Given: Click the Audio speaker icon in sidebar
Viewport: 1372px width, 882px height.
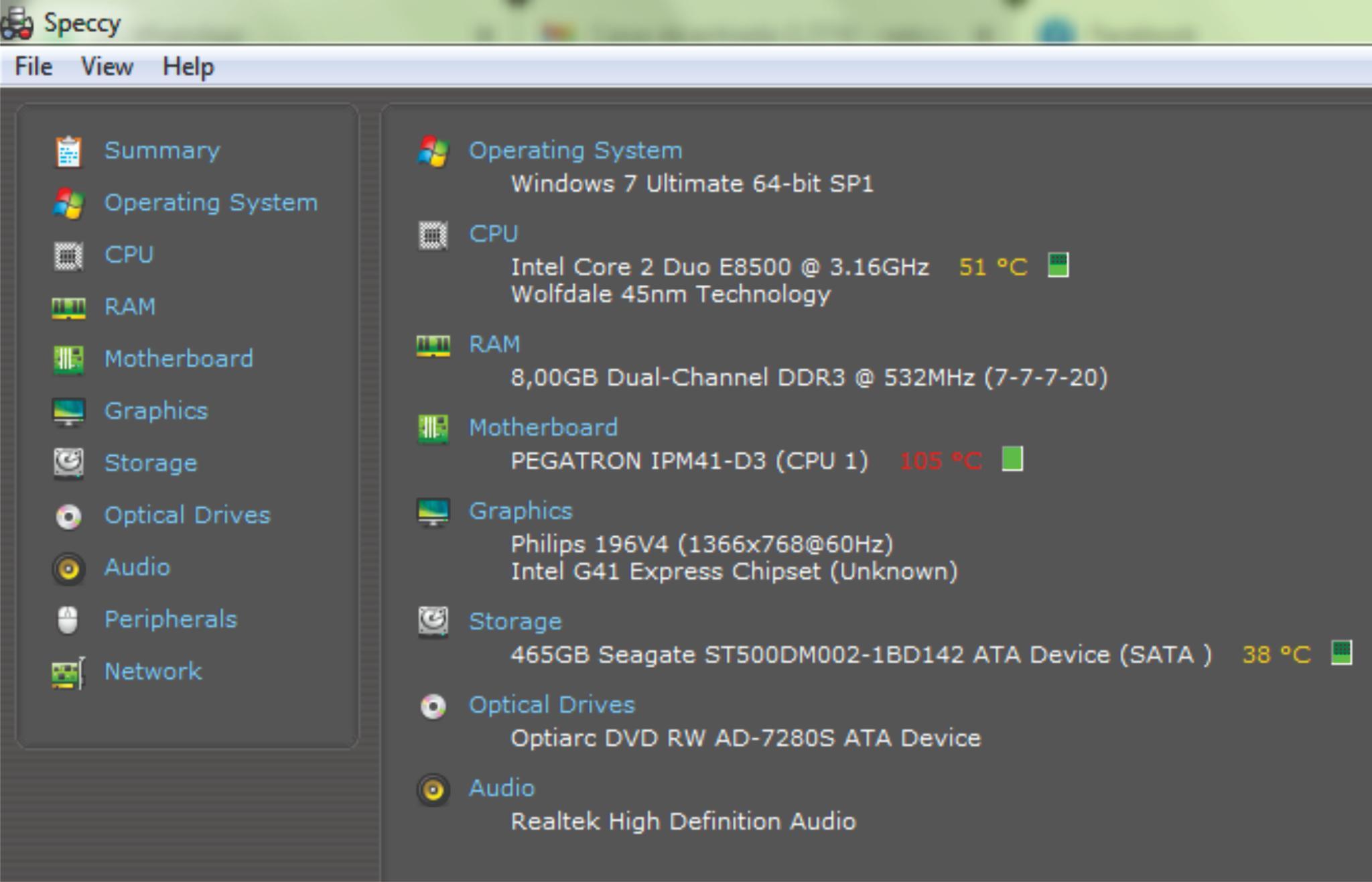Looking at the screenshot, I should pos(68,568).
